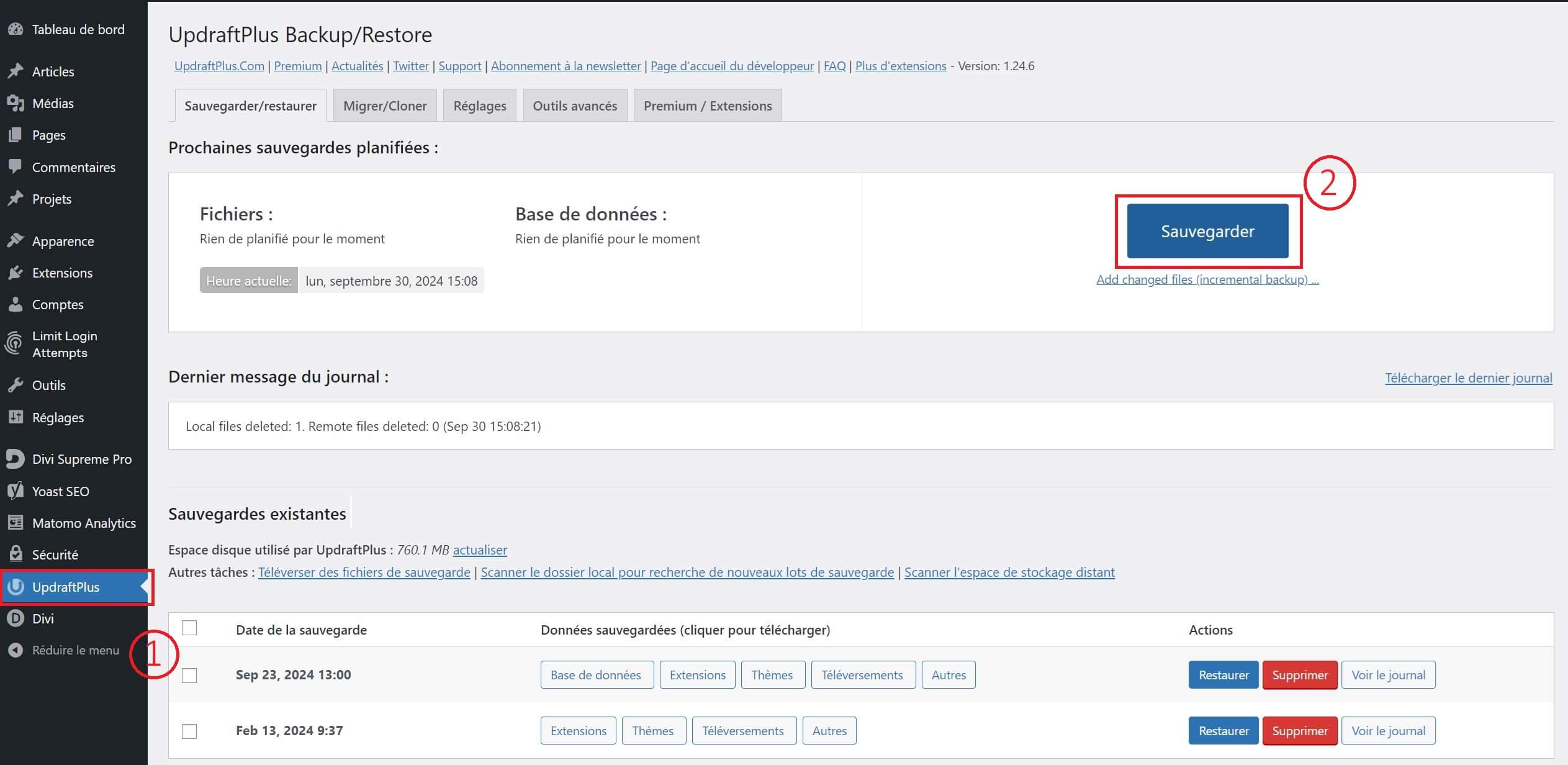
Task: Click Add changed files incremental backup link
Action: (x=1207, y=279)
